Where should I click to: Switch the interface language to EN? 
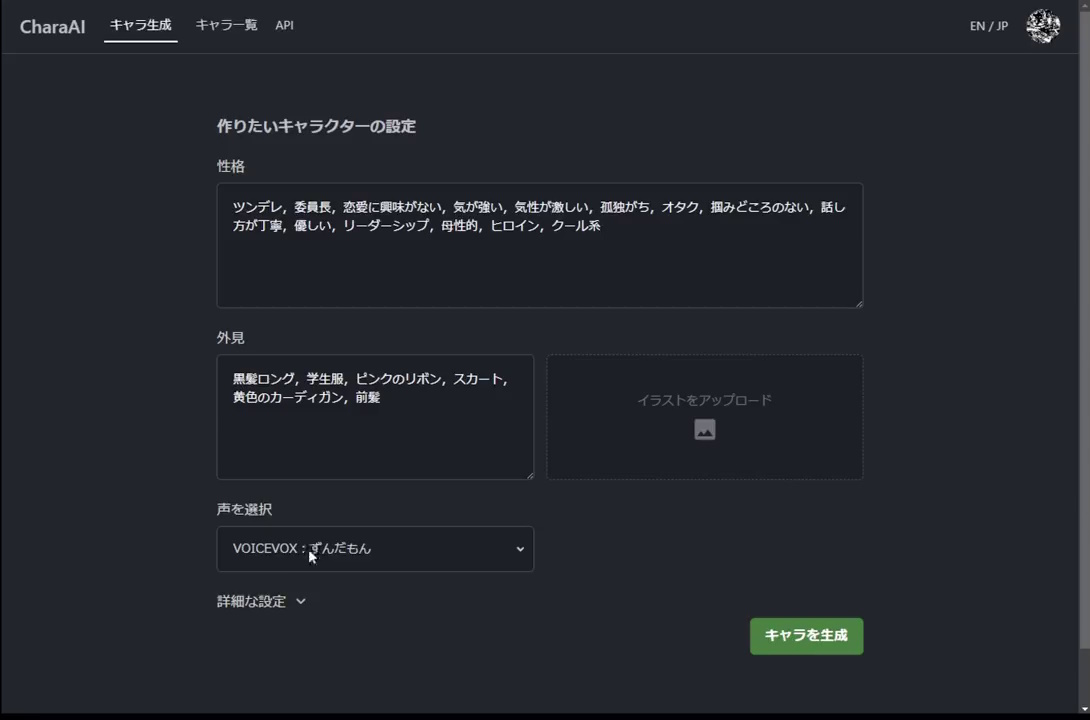point(977,26)
